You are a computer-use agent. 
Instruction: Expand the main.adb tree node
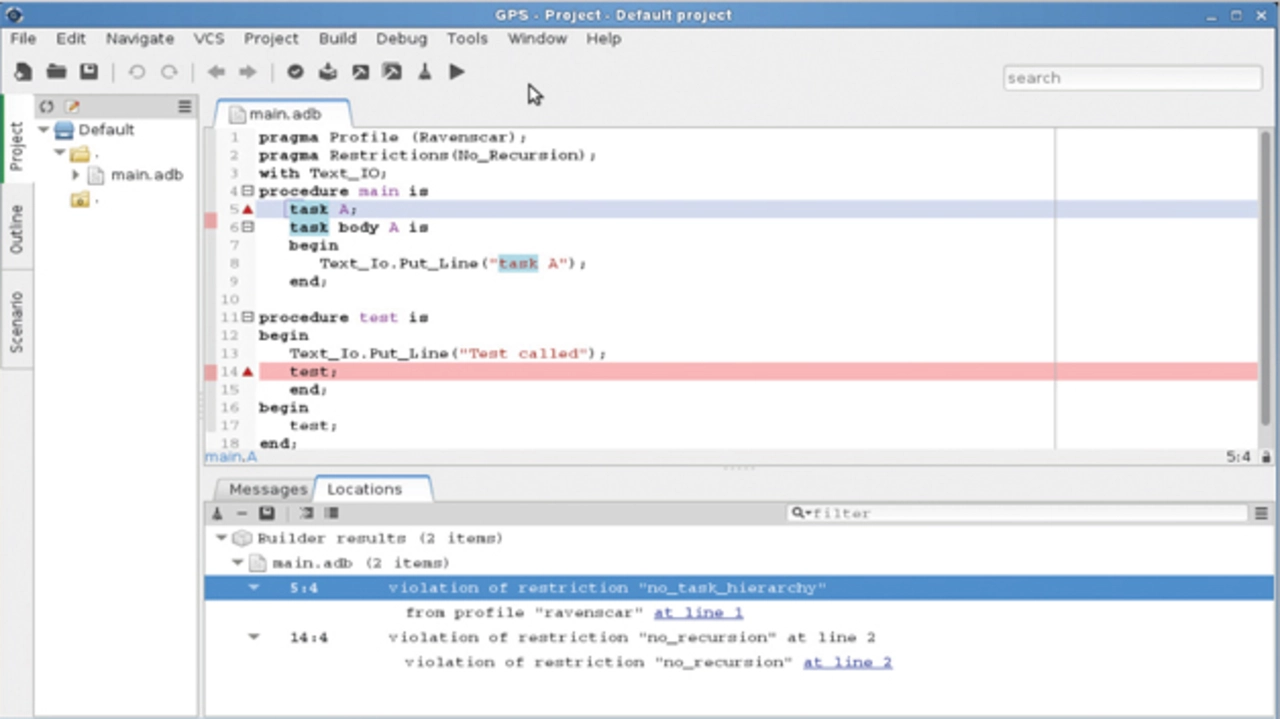tap(75, 175)
